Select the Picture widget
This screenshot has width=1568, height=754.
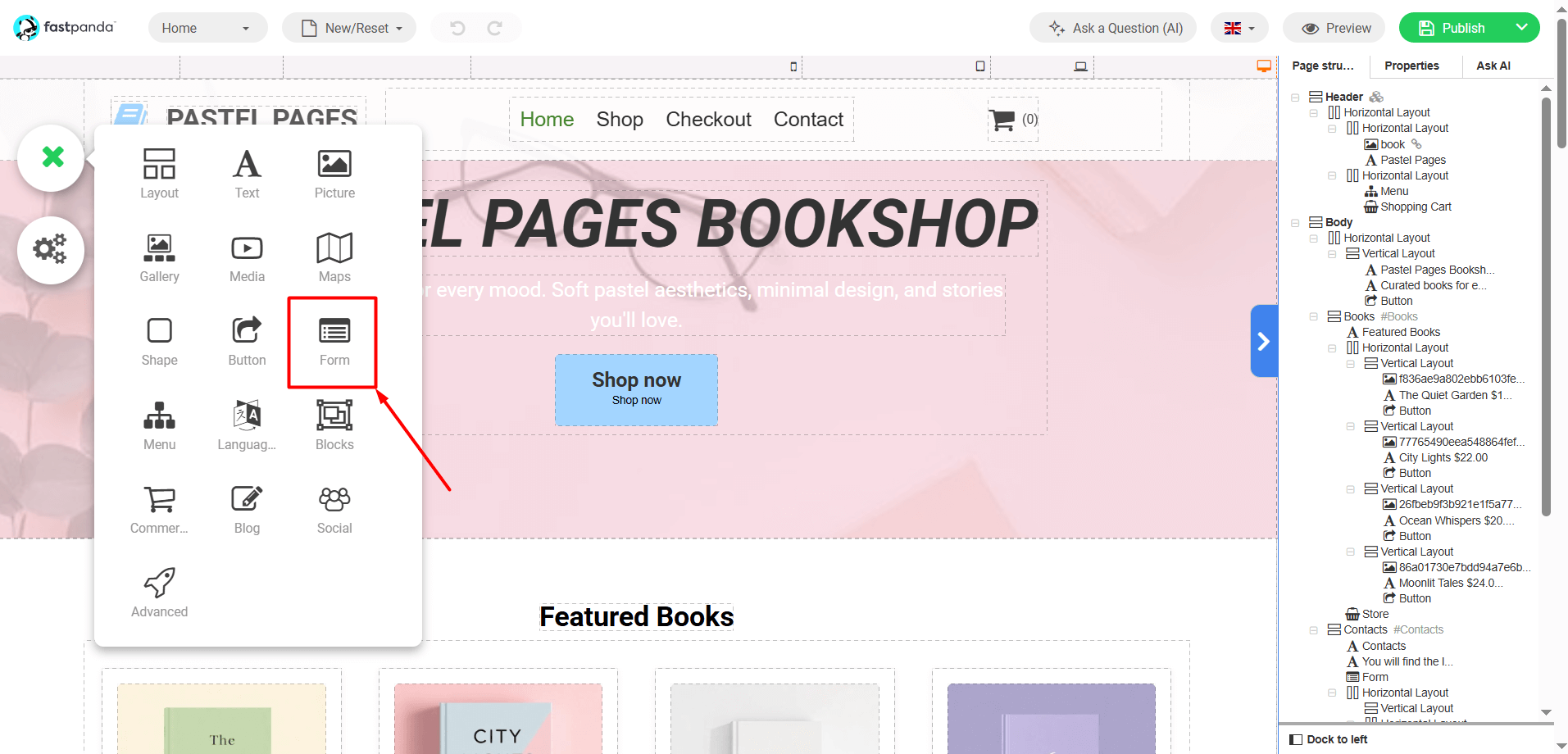334,172
